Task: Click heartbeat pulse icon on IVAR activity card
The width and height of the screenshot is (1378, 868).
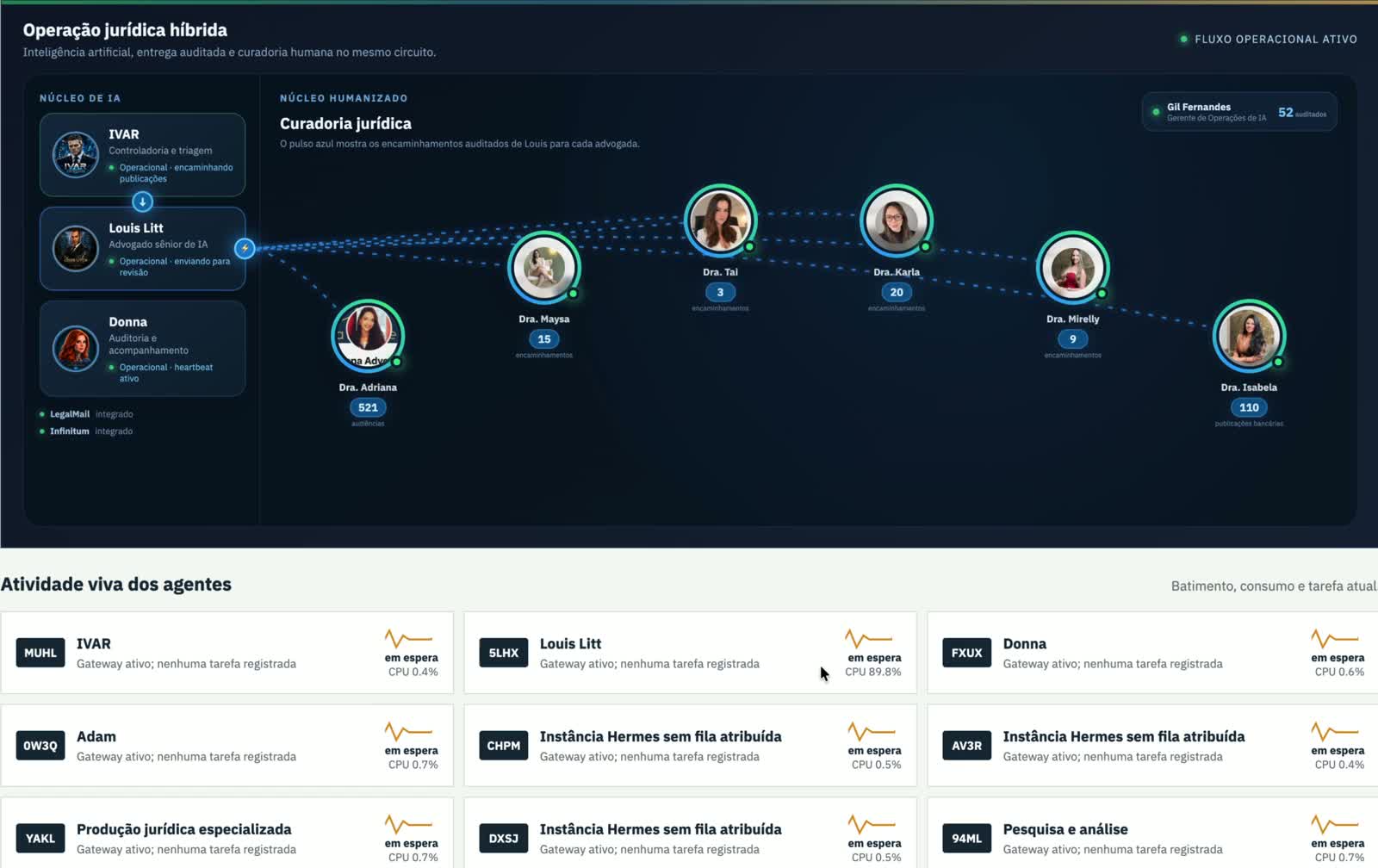Action: pyautogui.click(x=408, y=639)
